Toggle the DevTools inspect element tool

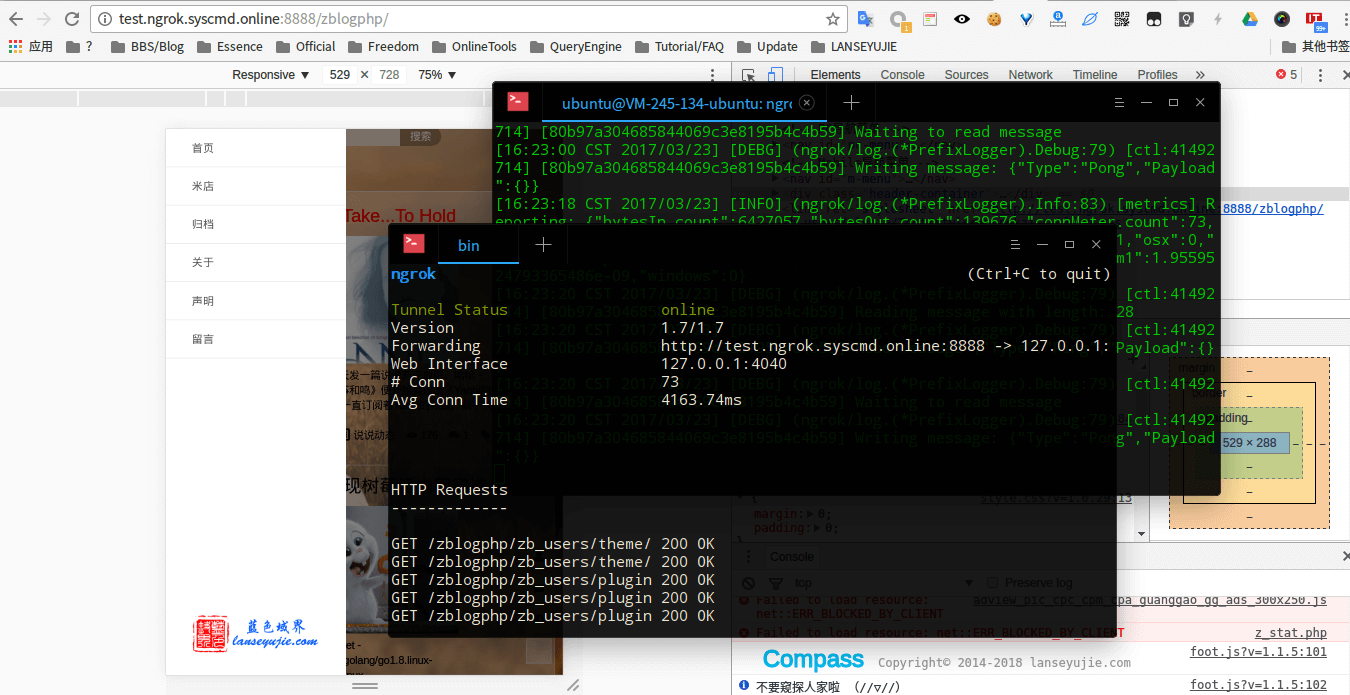click(x=749, y=75)
